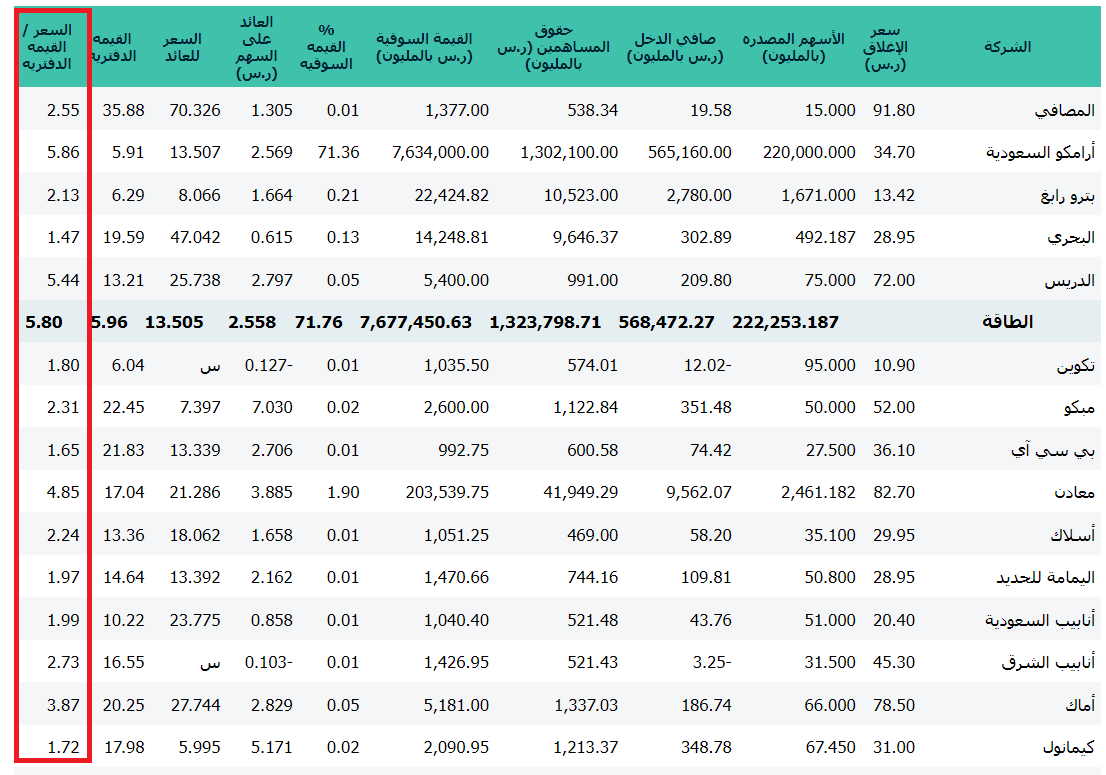Viewport: 1106px width, 775px height.
Task: Click the القيمه الدفتريه column header
Action: point(114,47)
